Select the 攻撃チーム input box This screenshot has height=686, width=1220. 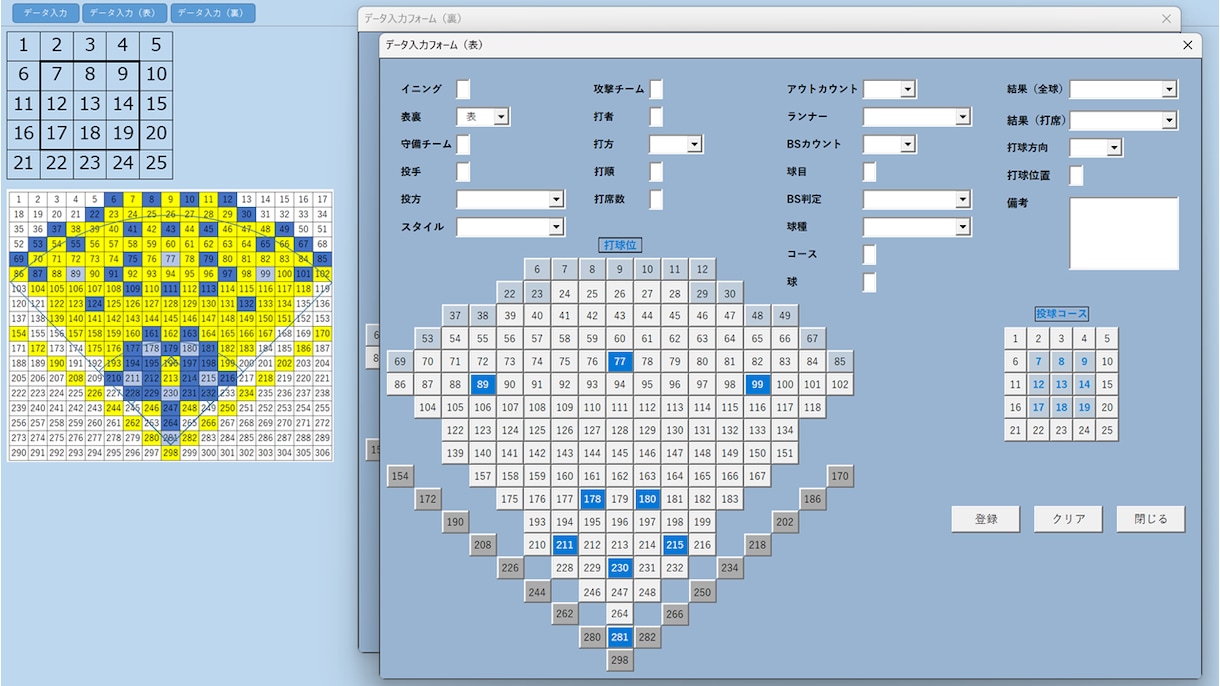[x=656, y=89]
